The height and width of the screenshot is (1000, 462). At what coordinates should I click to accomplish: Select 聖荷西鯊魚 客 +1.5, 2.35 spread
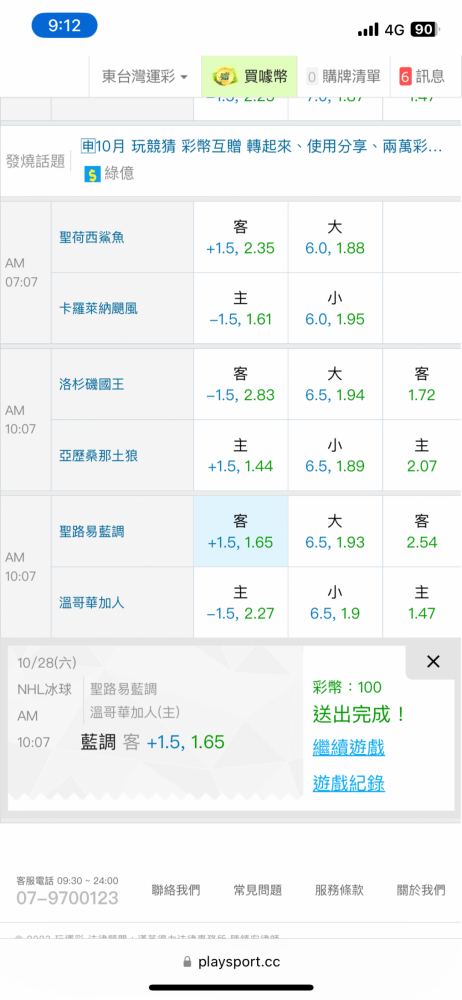(241, 237)
